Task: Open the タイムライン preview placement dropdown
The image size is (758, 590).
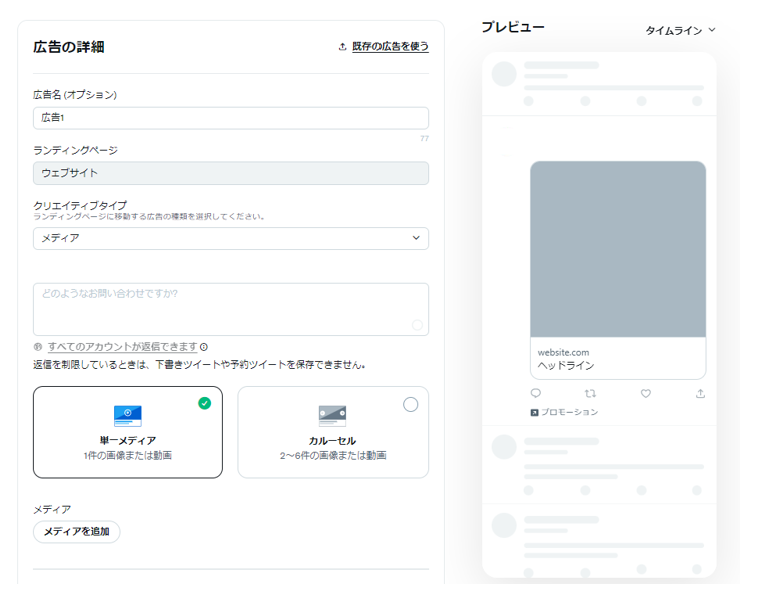Action: pos(680,30)
